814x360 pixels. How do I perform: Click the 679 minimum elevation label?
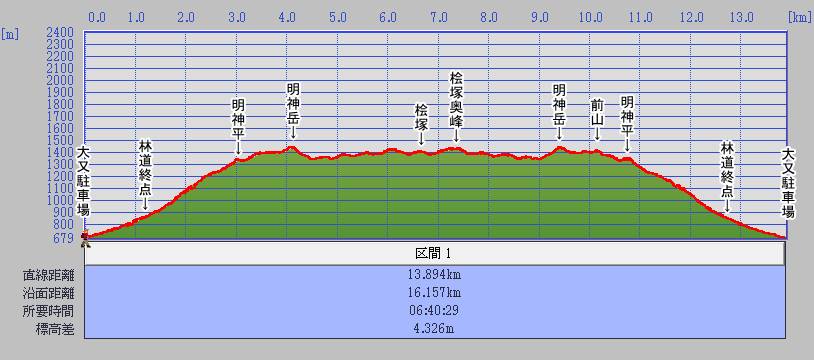pyautogui.click(x=63, y=238)
